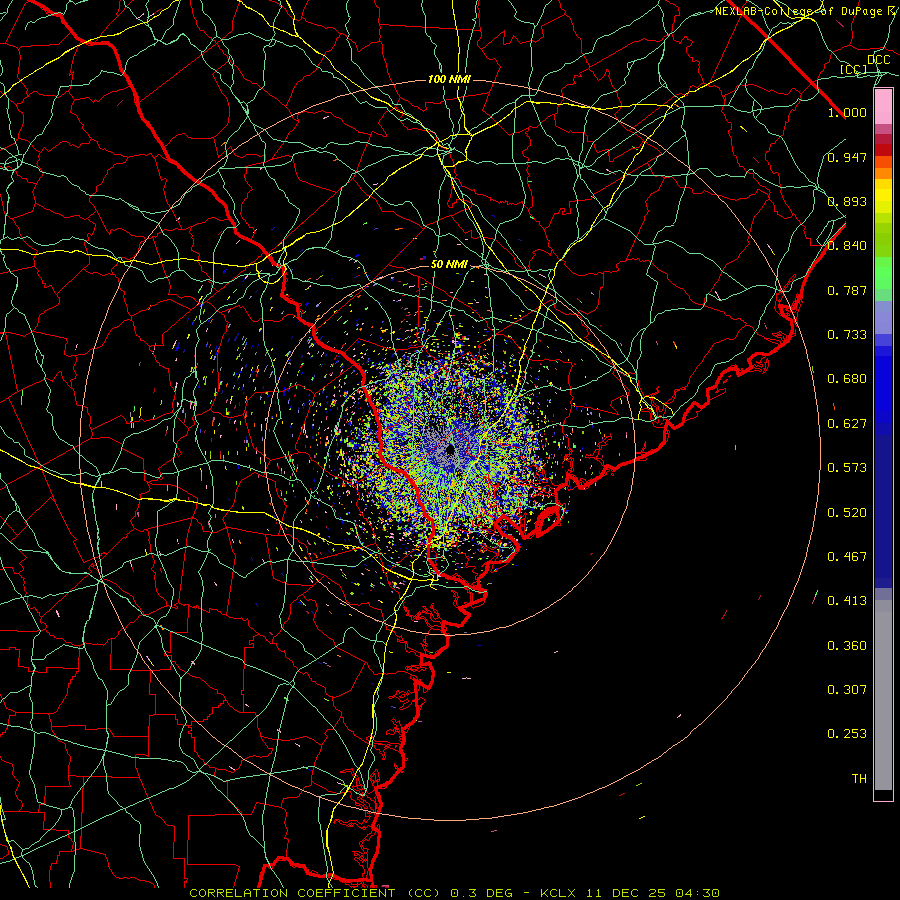This screenshot has height=900, width=900.
Task: Click the 0.253 legend value
Action: pos(847,734)
